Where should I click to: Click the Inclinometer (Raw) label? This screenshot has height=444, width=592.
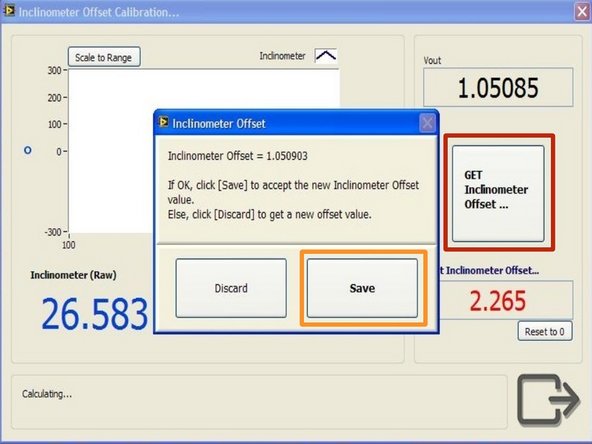[73, 275]
